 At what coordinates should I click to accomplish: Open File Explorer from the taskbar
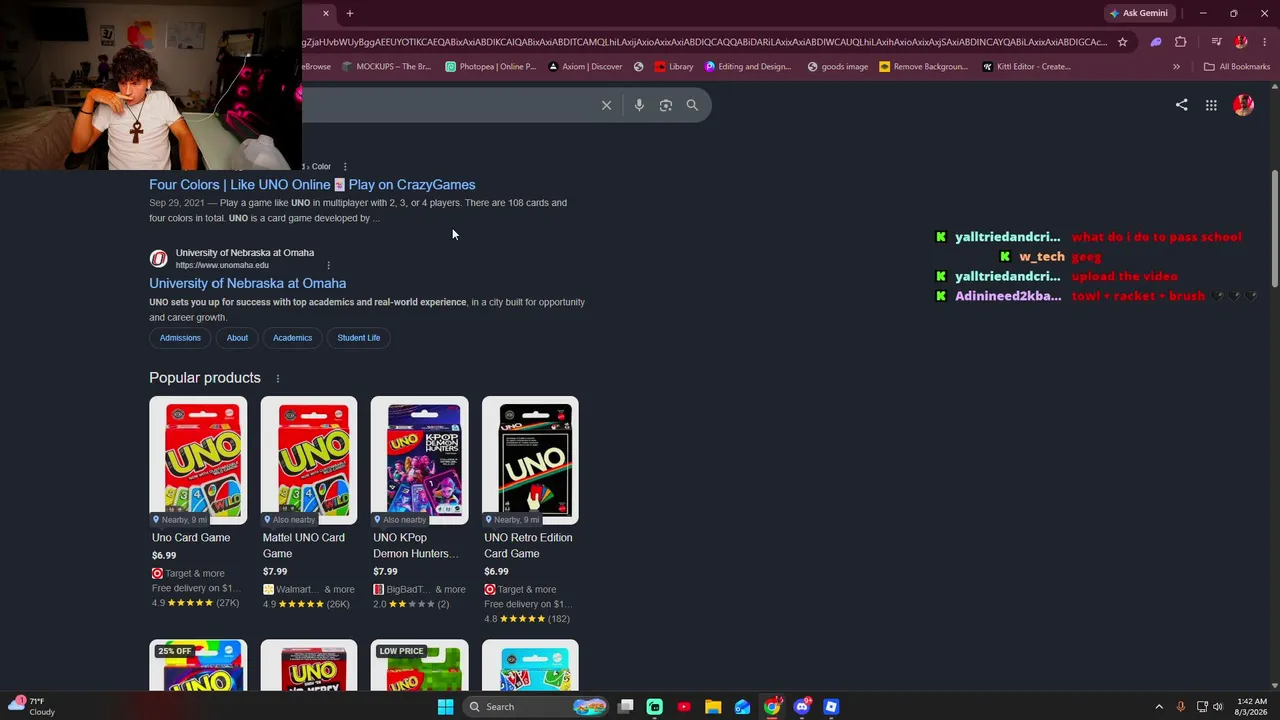(713, 707)
